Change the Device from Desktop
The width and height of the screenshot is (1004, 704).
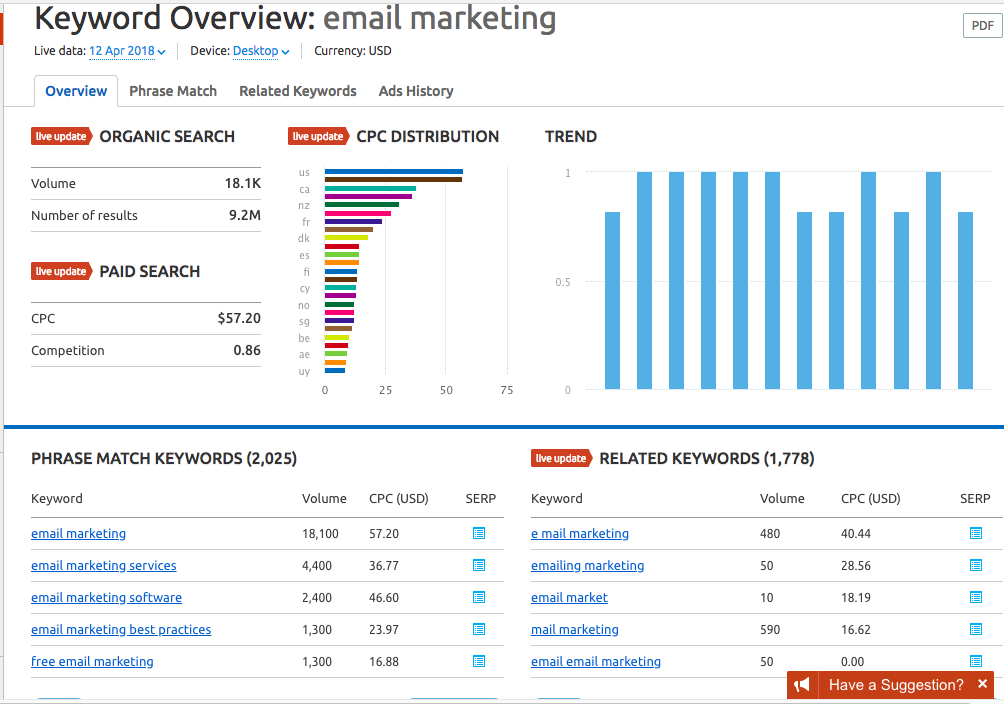(260, 51)
